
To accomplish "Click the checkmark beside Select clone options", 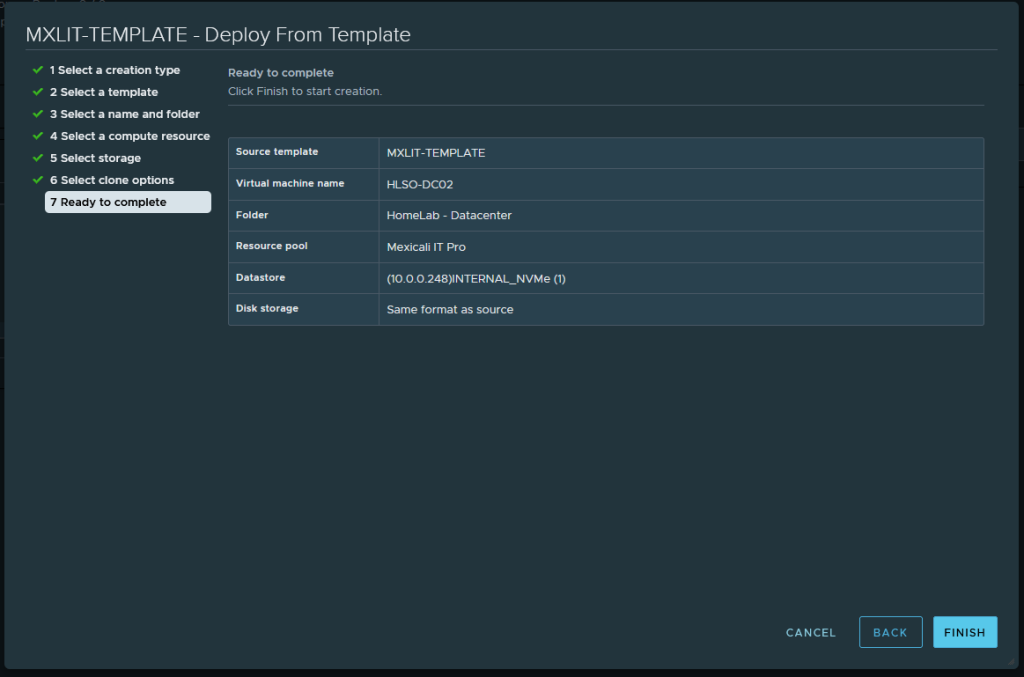I will click(x=38, y=180).
